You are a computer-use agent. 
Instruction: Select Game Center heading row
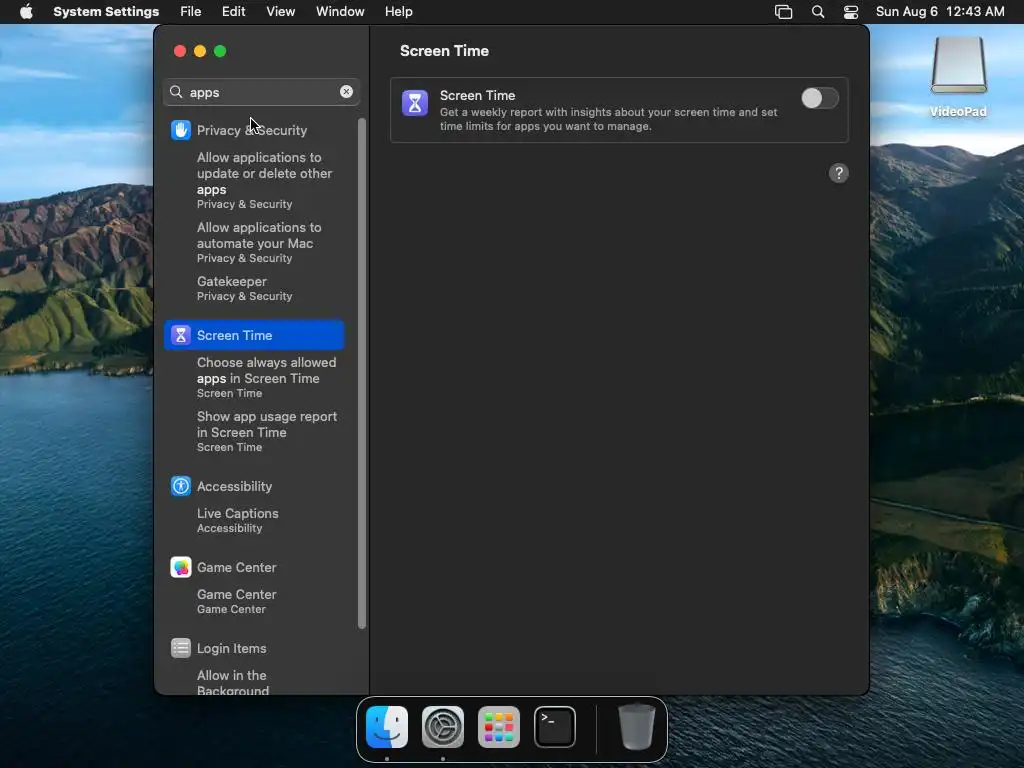(254, 567)
